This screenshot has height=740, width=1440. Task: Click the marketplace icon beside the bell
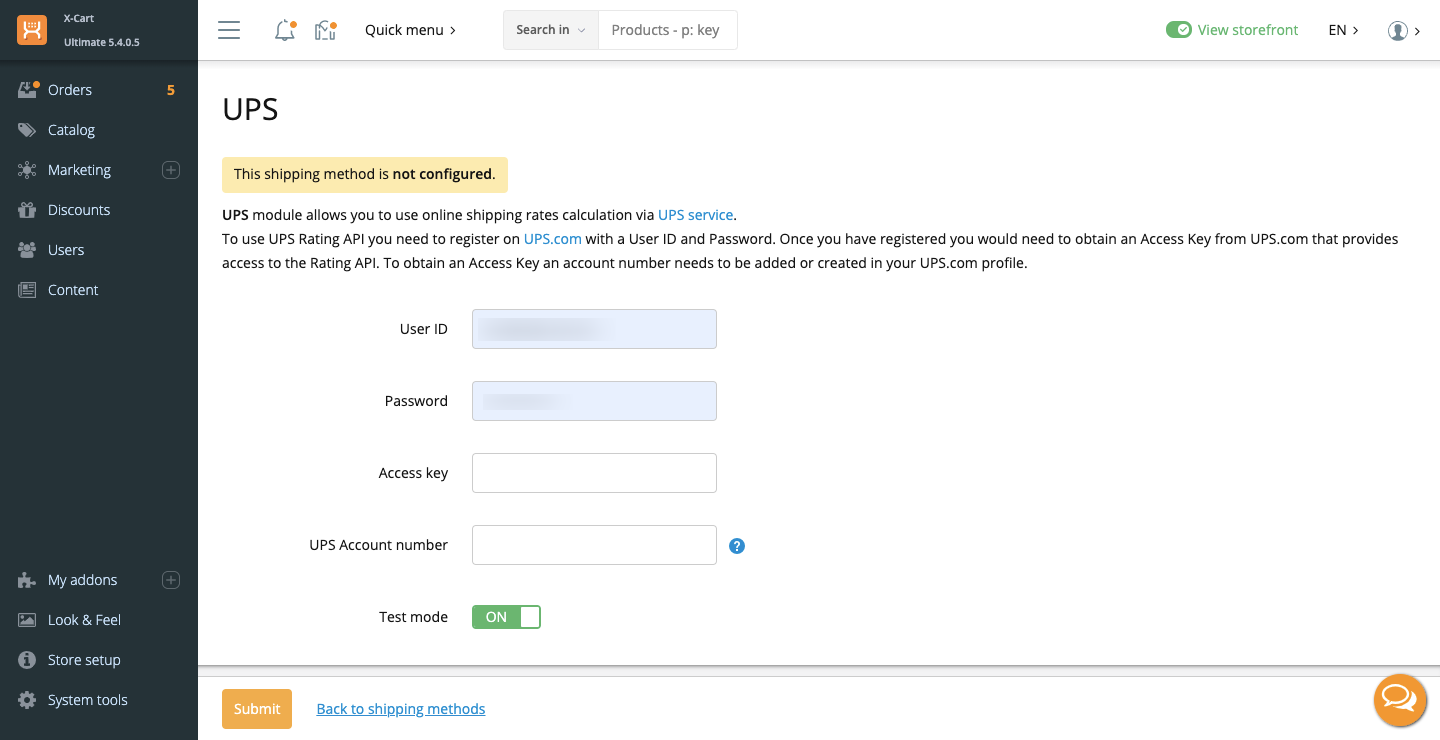[325, 31]
